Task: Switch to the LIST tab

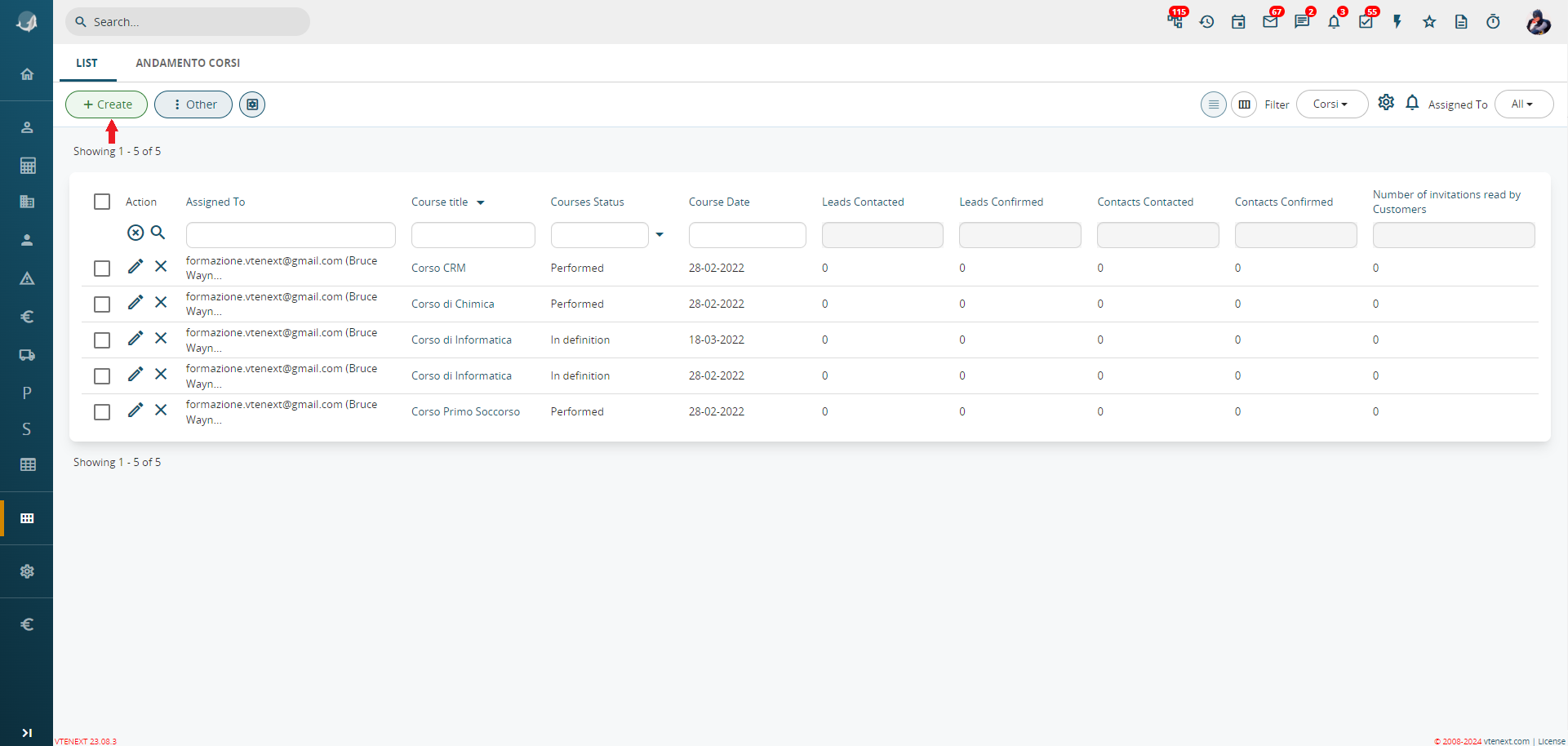Action: pos(87,63)
